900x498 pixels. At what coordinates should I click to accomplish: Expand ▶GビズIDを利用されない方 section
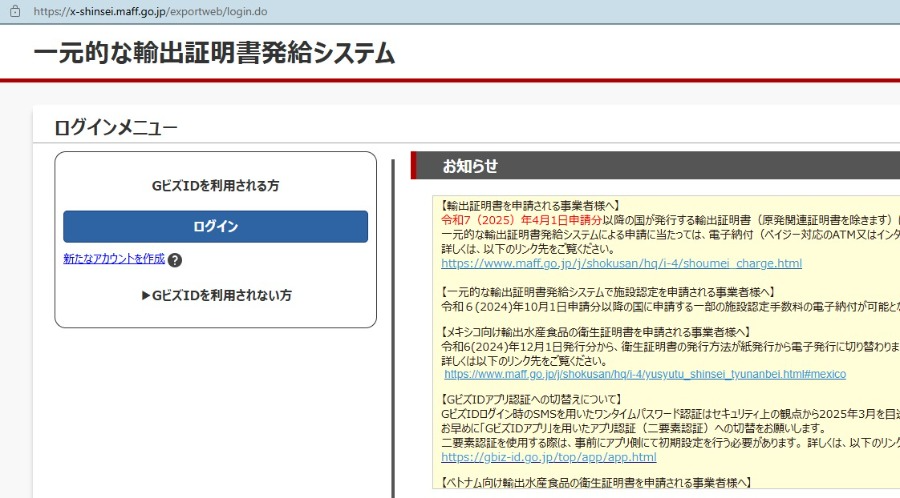[216, 295]
